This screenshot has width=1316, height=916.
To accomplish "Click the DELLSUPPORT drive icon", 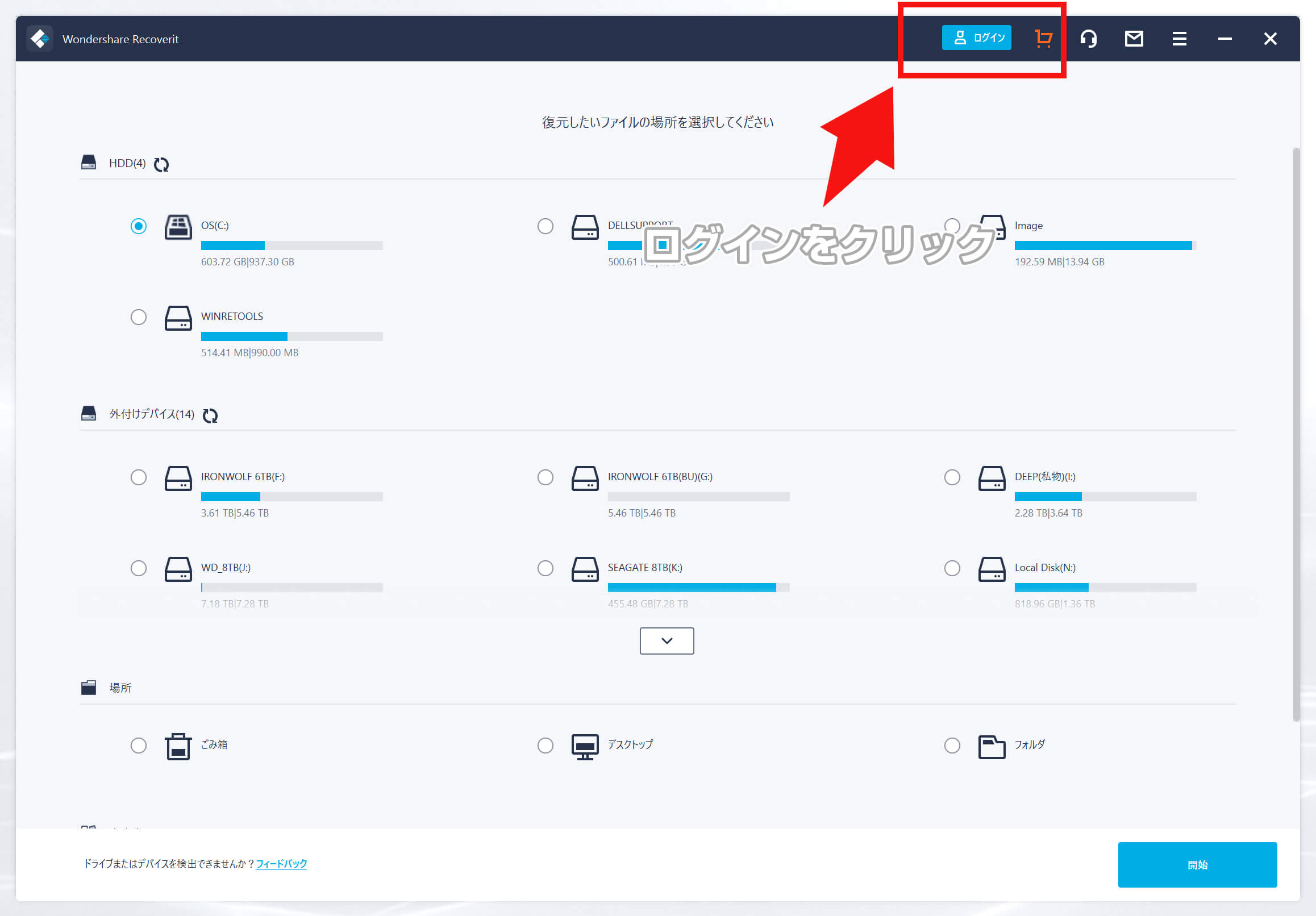I will 585,227.
